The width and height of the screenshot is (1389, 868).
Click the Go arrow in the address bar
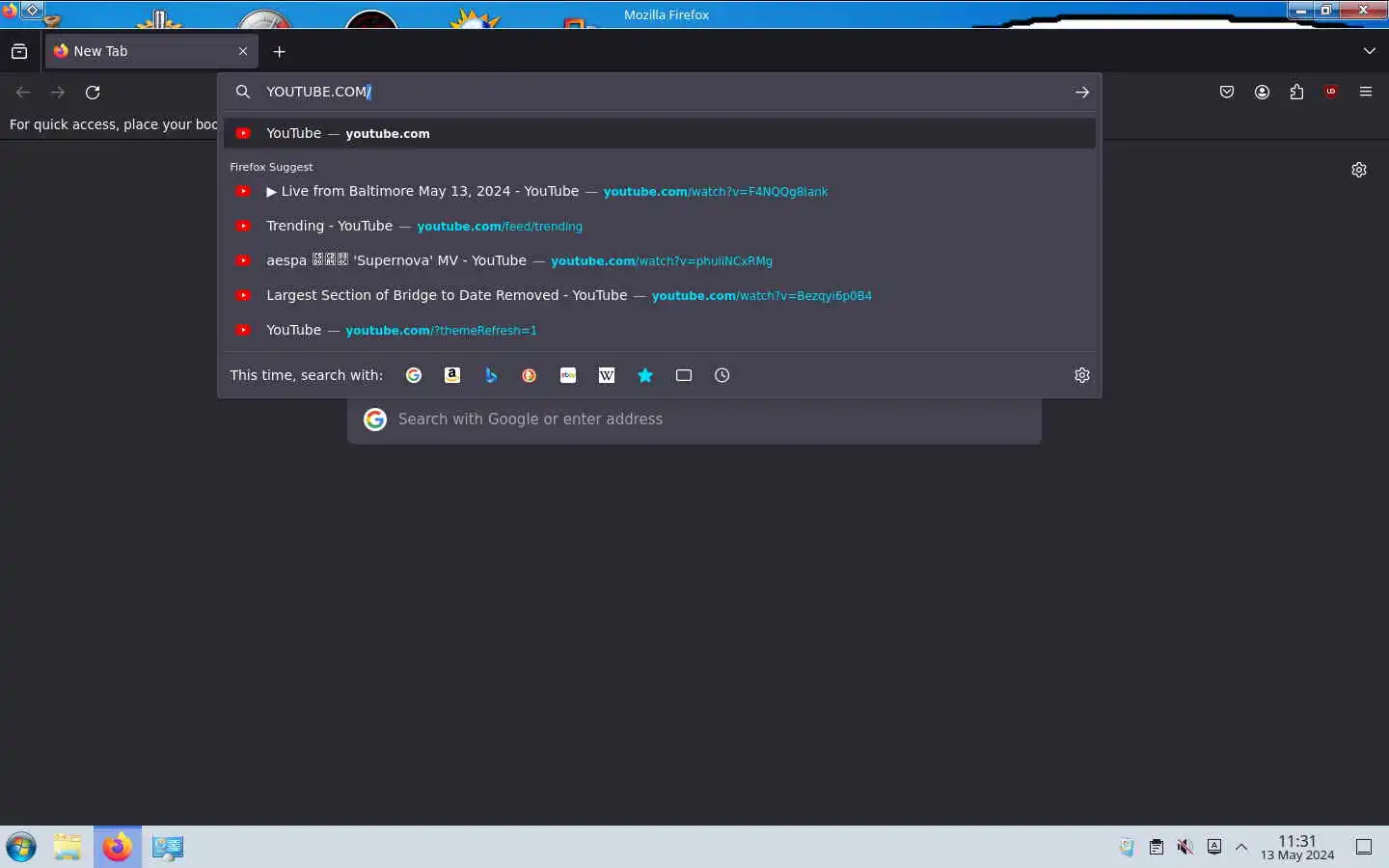click(1082, 92)
